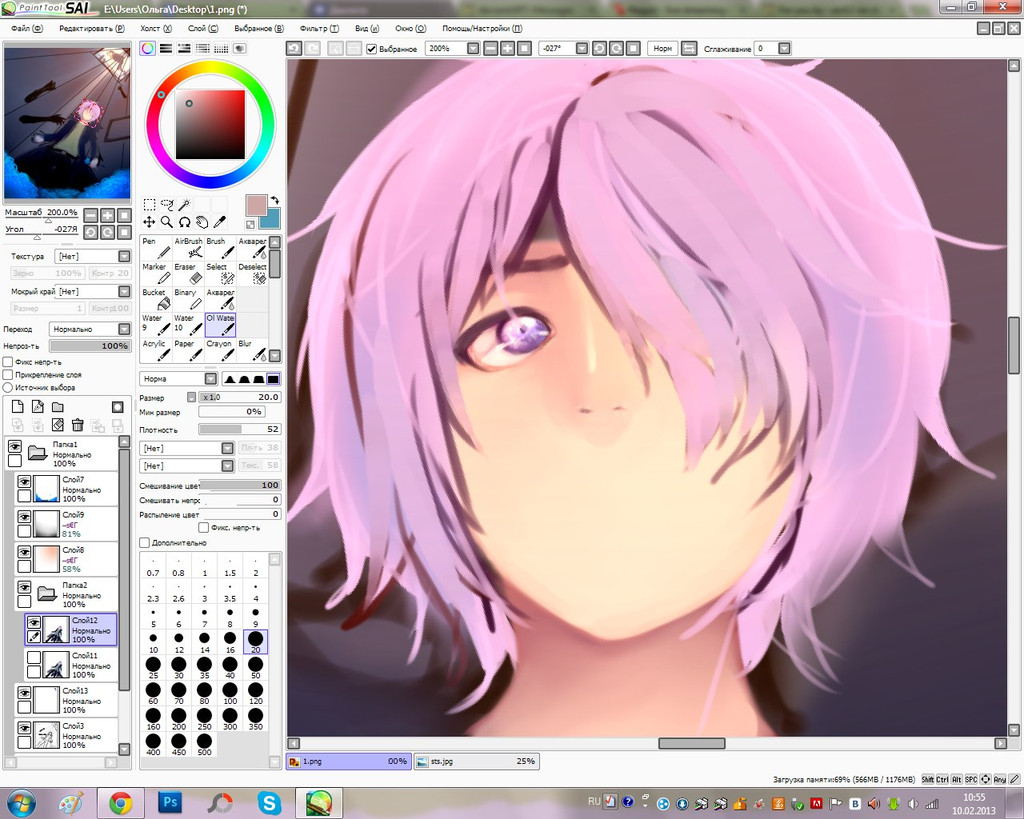Choose the Paper brush tool
1024x819 pixels.
188,350
